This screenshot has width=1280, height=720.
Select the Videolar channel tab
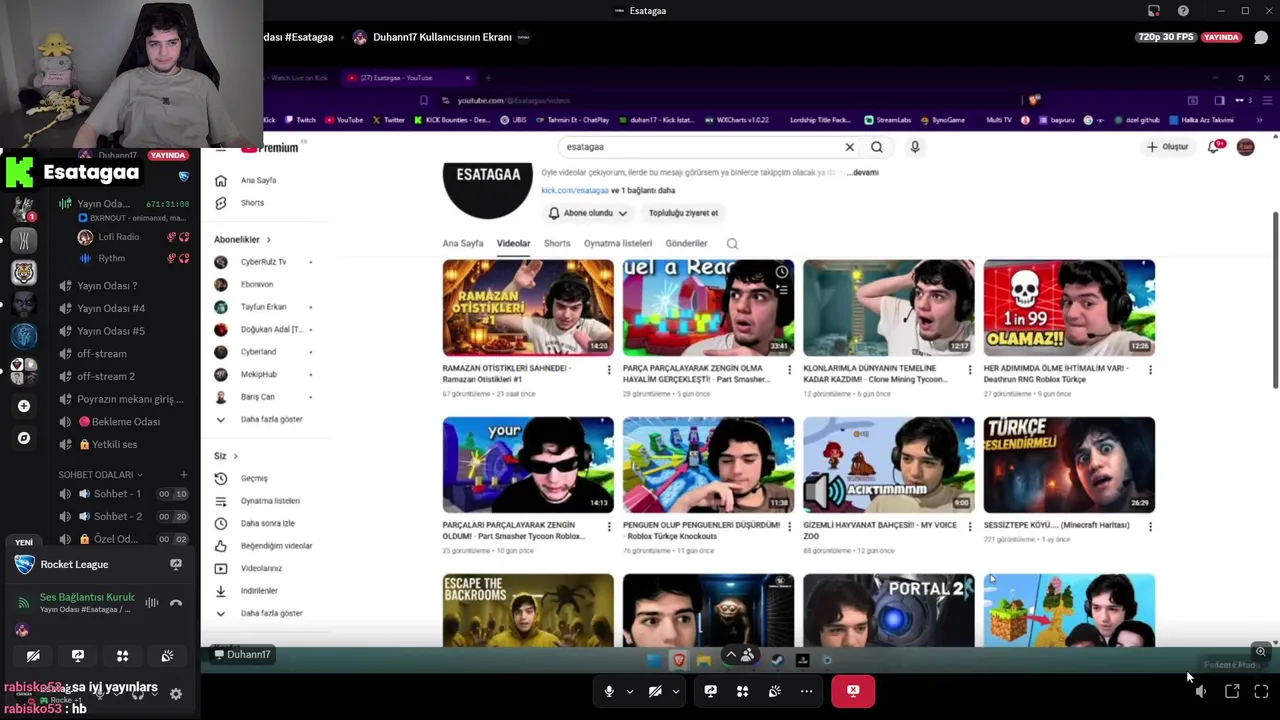(x=514, y=243)
